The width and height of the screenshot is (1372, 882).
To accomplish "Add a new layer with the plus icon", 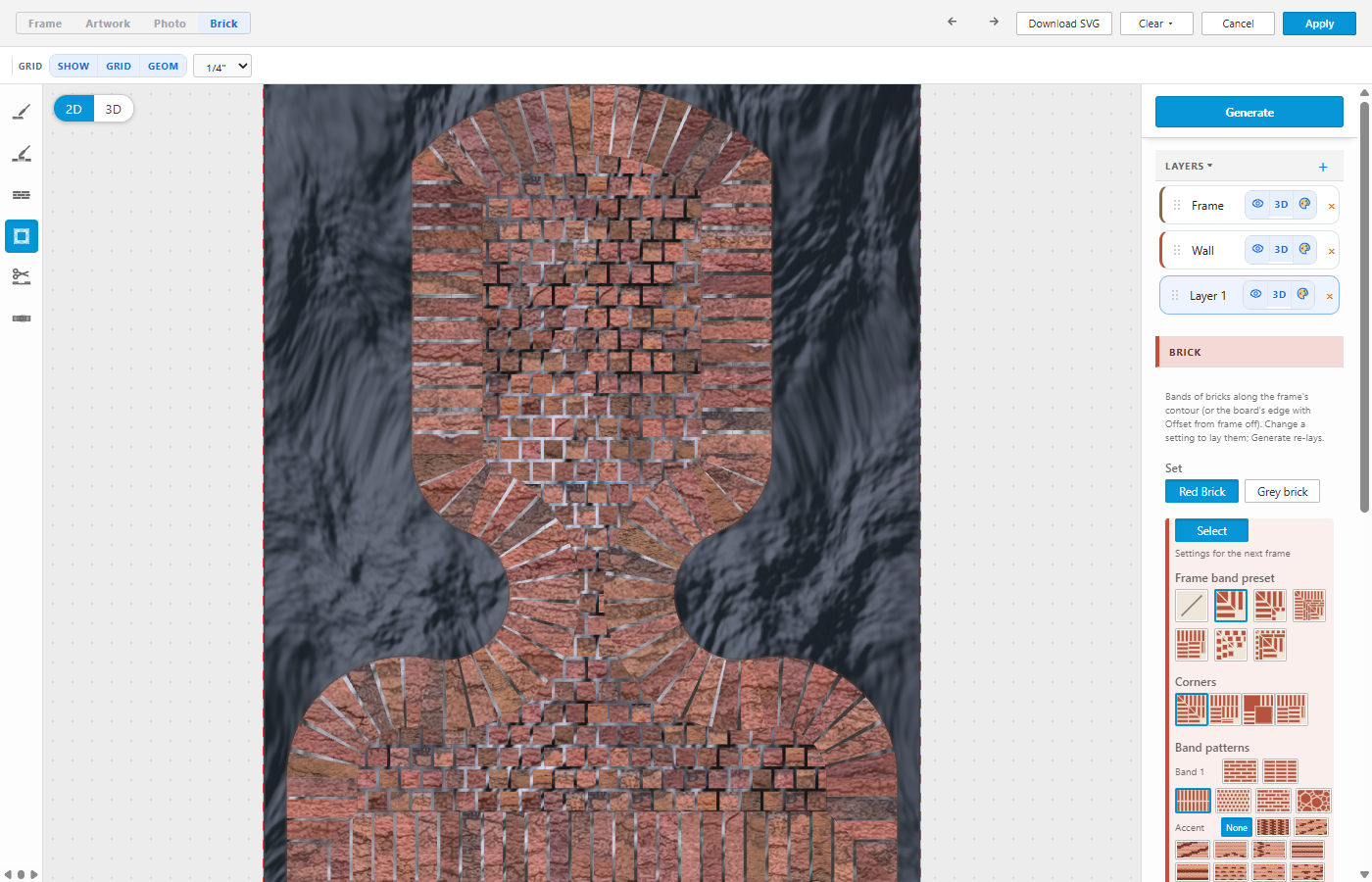I will 1323,167.
